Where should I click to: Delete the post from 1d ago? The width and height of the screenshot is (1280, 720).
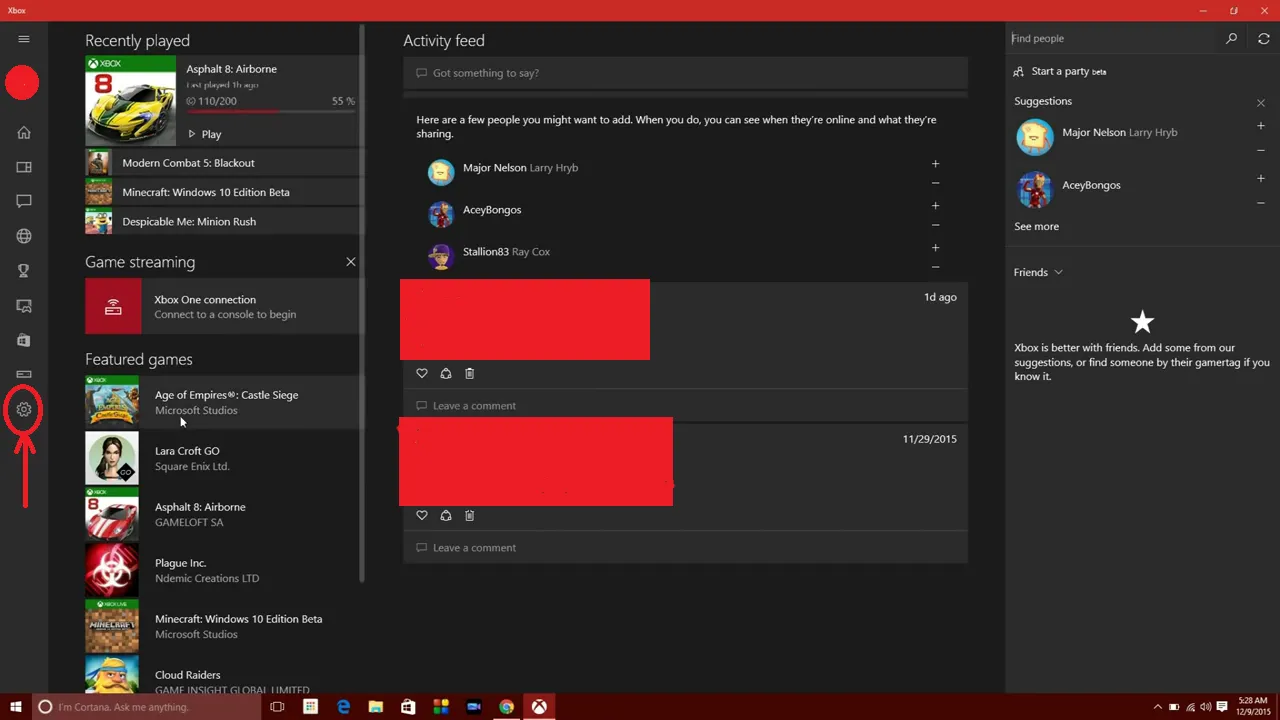(470, 373)
